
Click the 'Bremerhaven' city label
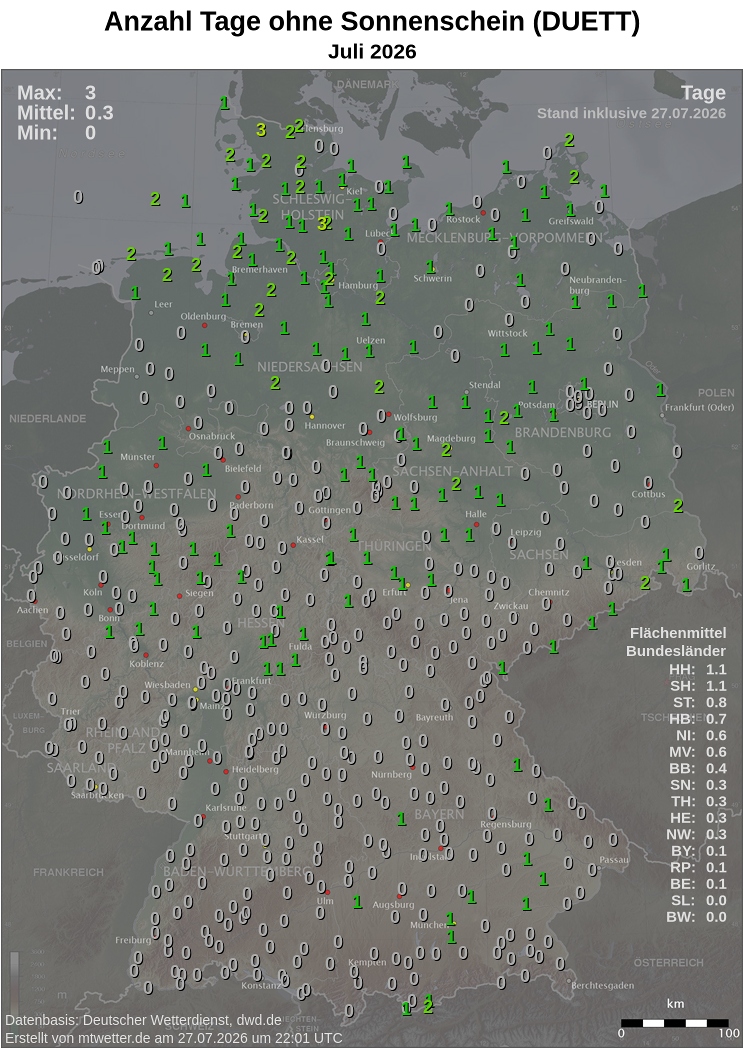tap(260, 270)
